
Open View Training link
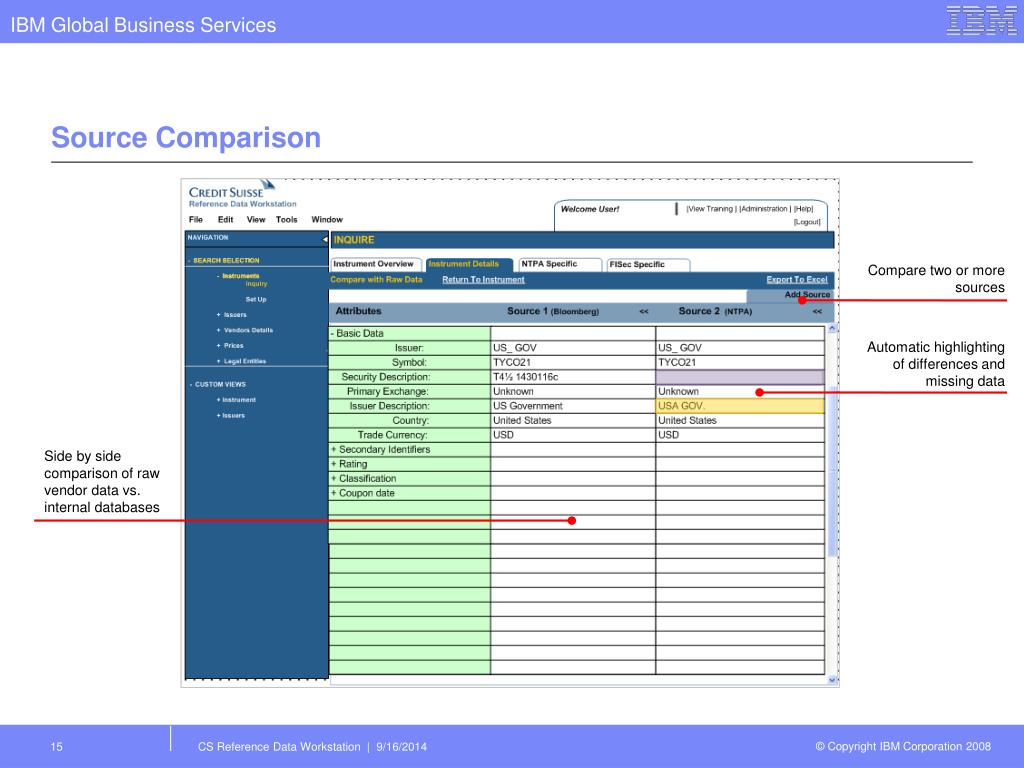tap(710, 209)
